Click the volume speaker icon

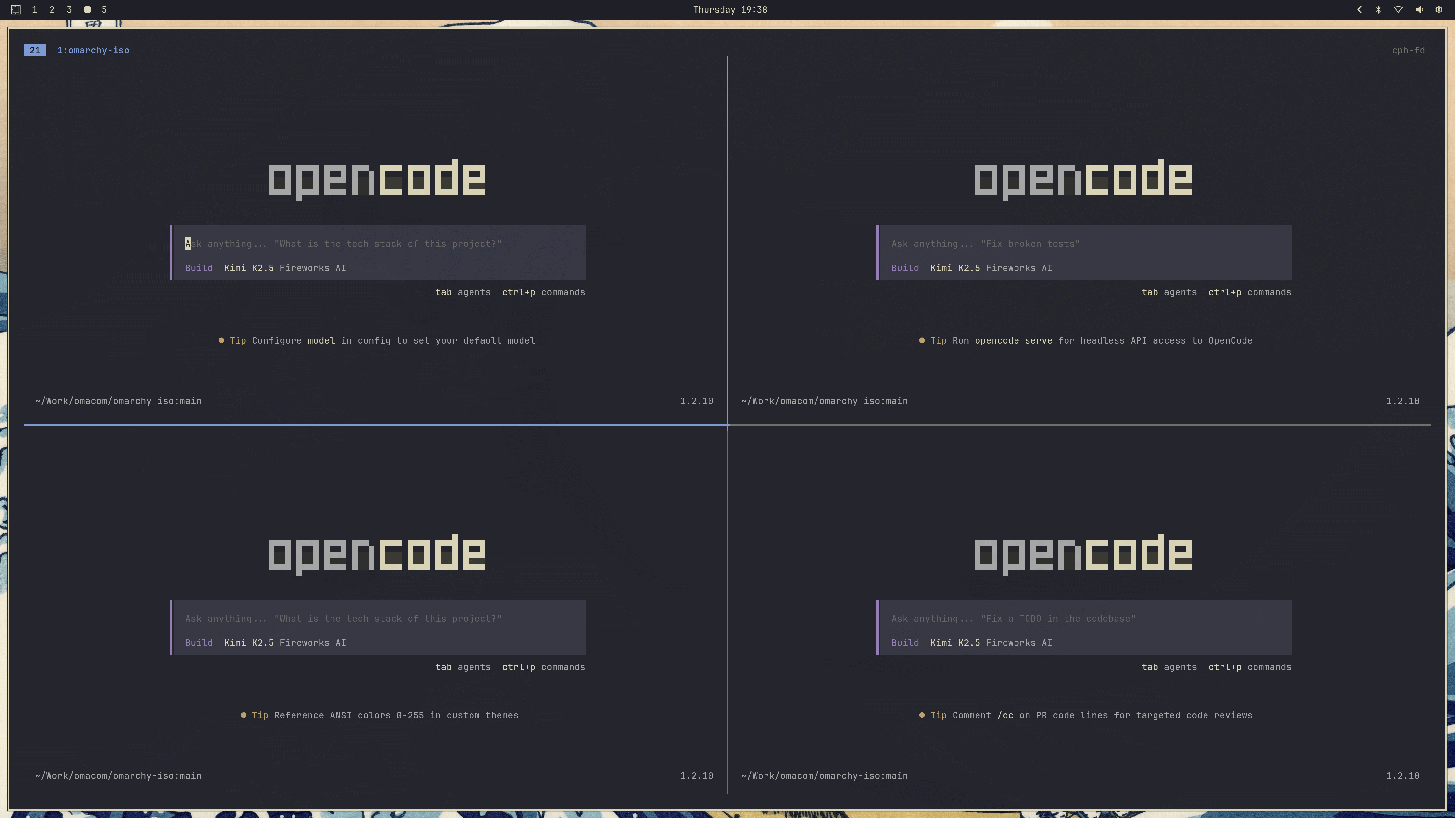click(1419, 10)
